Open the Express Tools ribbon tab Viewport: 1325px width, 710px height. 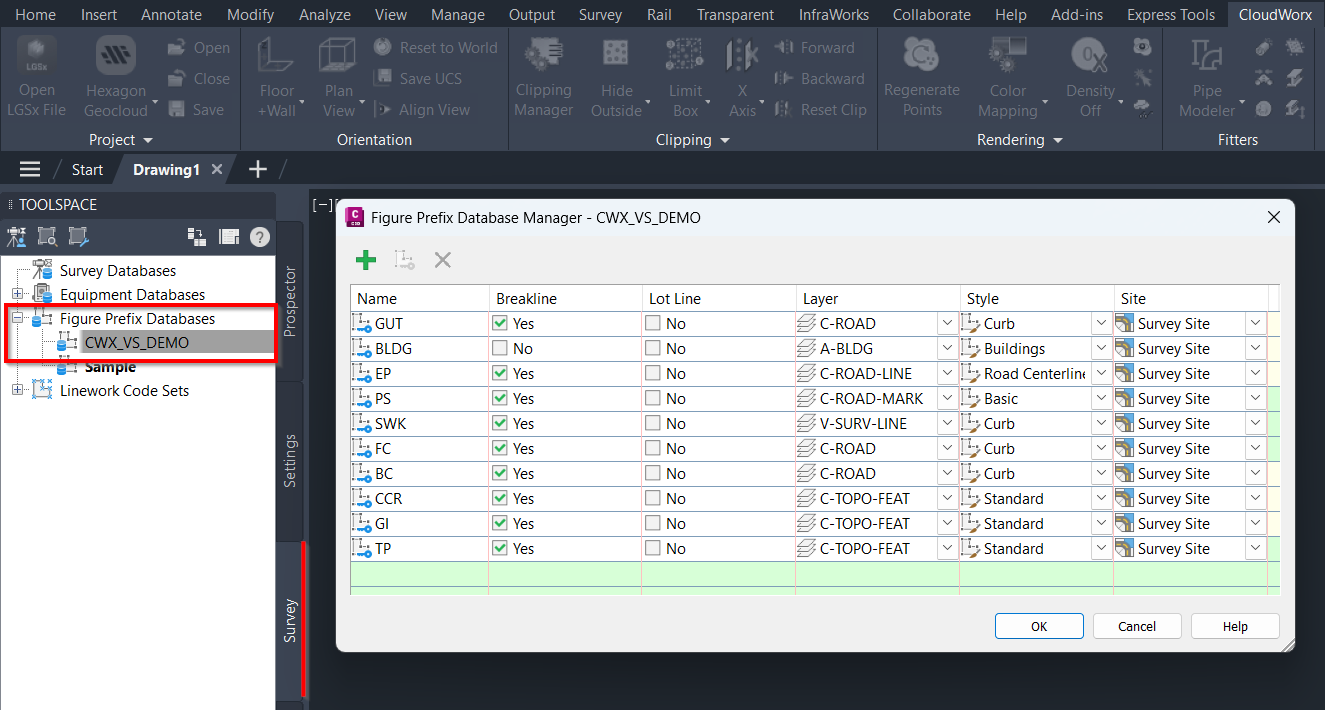coord(1171,15)
